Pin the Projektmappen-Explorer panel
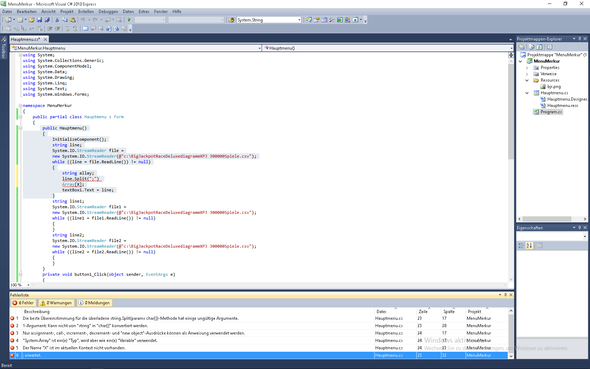 579,38
